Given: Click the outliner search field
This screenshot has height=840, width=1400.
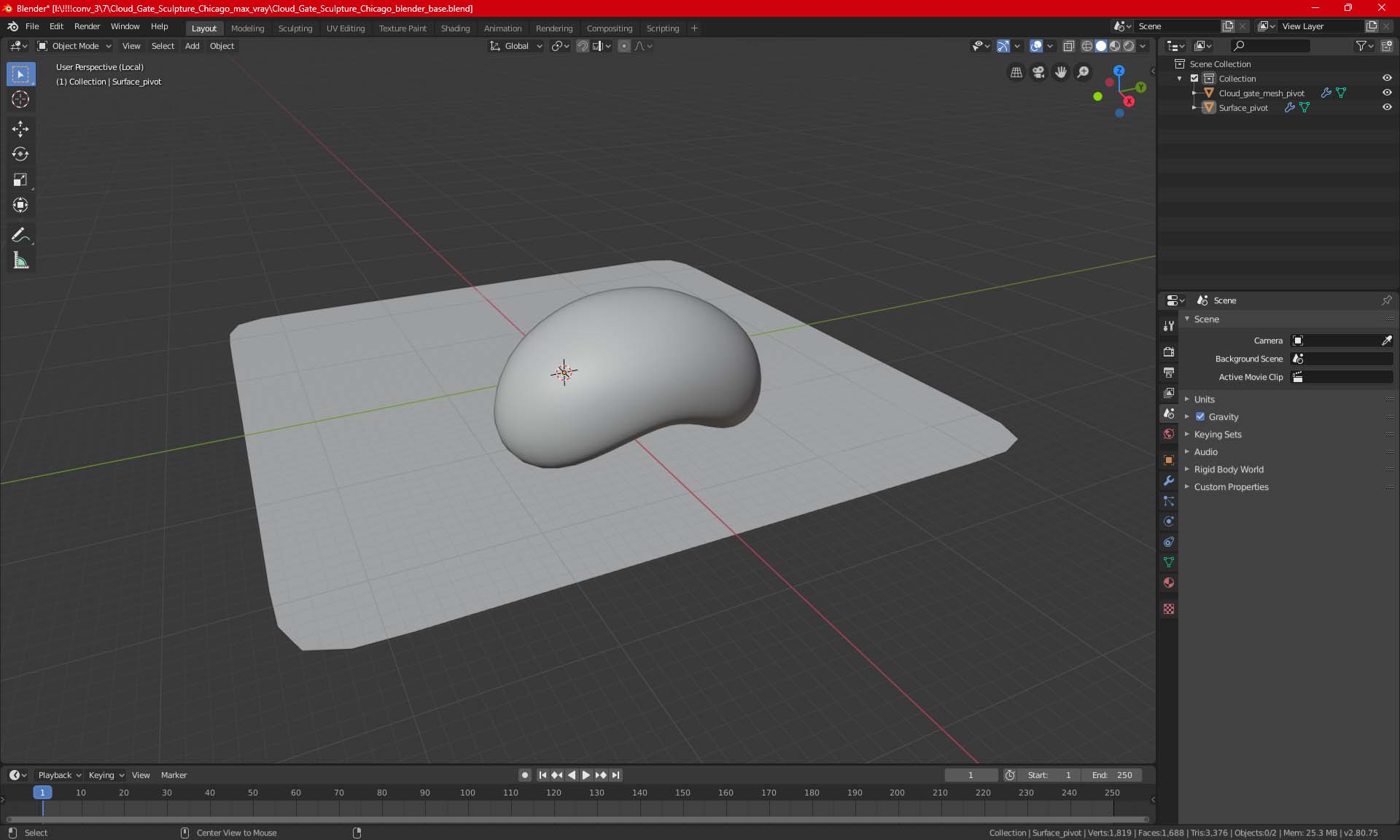Looking at the screenshot, I should 1269,46.
